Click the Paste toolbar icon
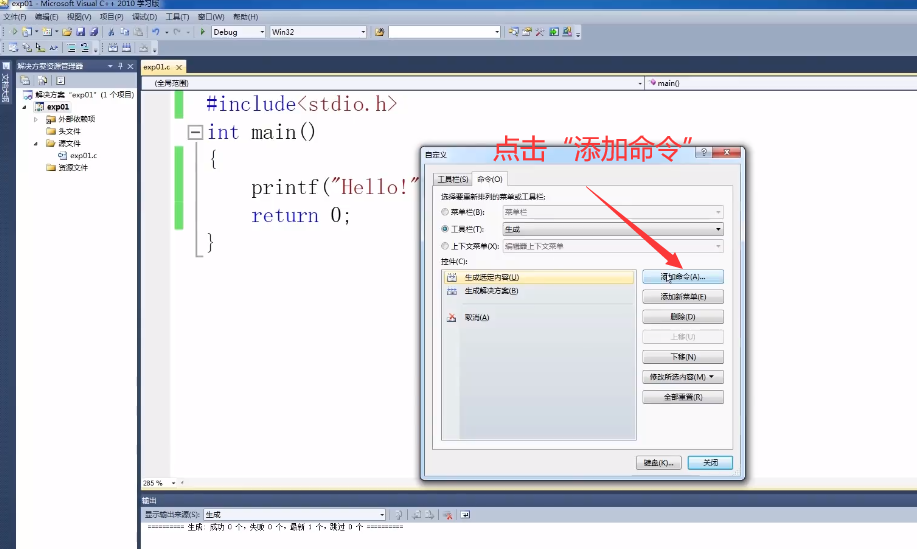Viewport: 917px width, 549px height. pos(138,32)
